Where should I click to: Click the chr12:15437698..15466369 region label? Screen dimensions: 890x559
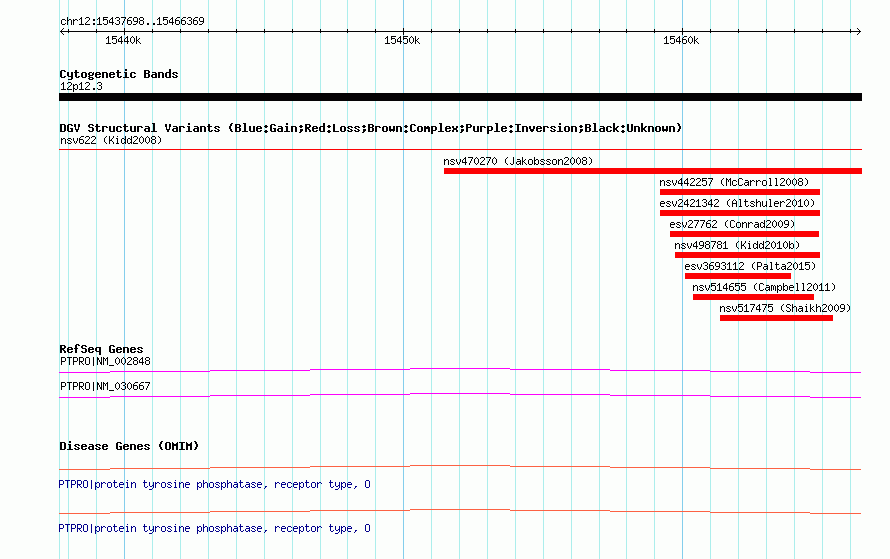(132, 22)
